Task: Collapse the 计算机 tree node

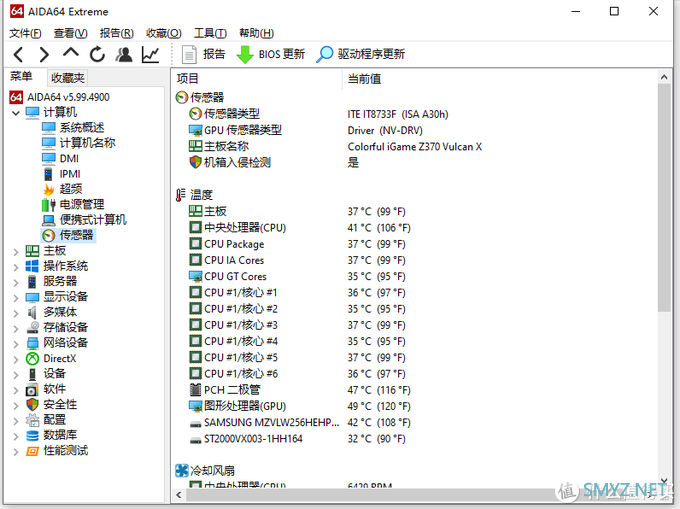Action: (16, 113)
